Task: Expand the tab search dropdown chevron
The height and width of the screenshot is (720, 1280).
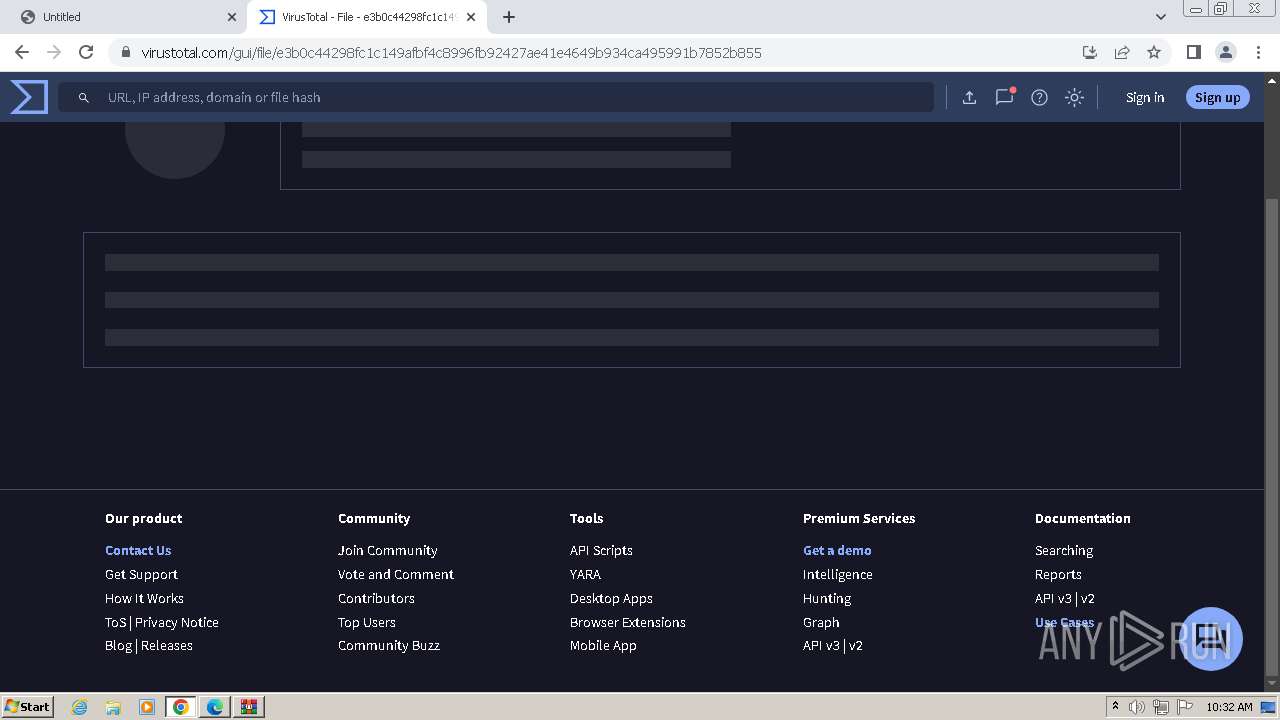Action: click(1160, 17)
